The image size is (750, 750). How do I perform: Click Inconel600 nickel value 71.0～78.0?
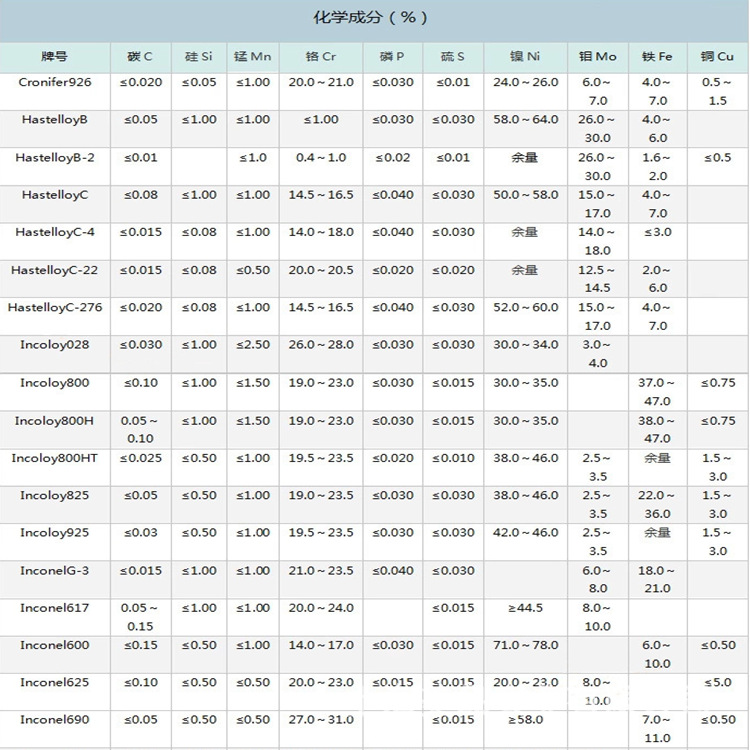[x=526, y=645]
